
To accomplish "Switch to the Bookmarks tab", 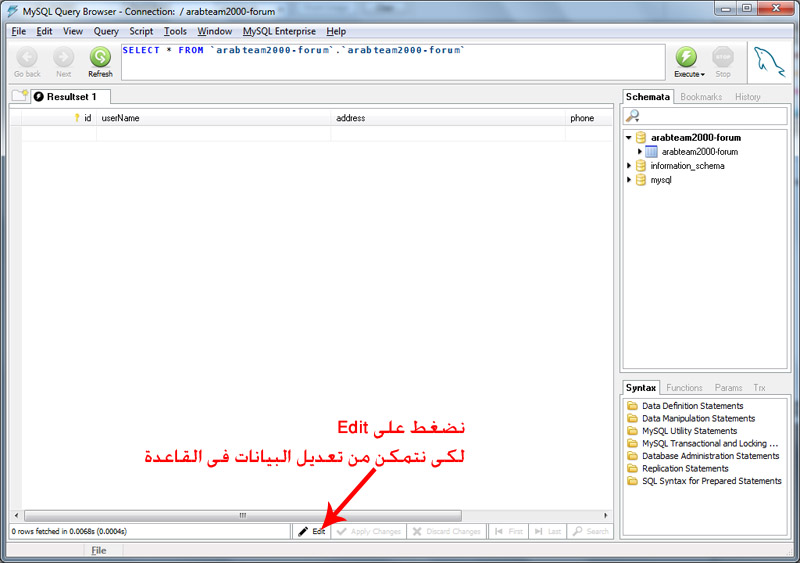I will [x=701, y=96].
